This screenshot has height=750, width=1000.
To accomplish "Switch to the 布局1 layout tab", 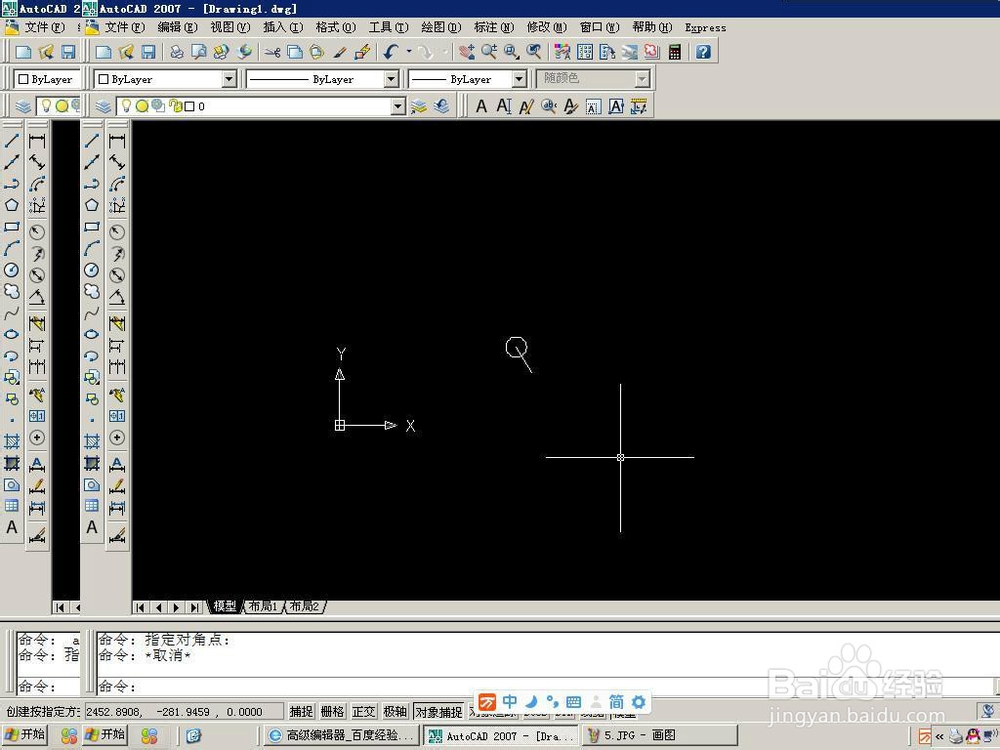I will (263, 606).
